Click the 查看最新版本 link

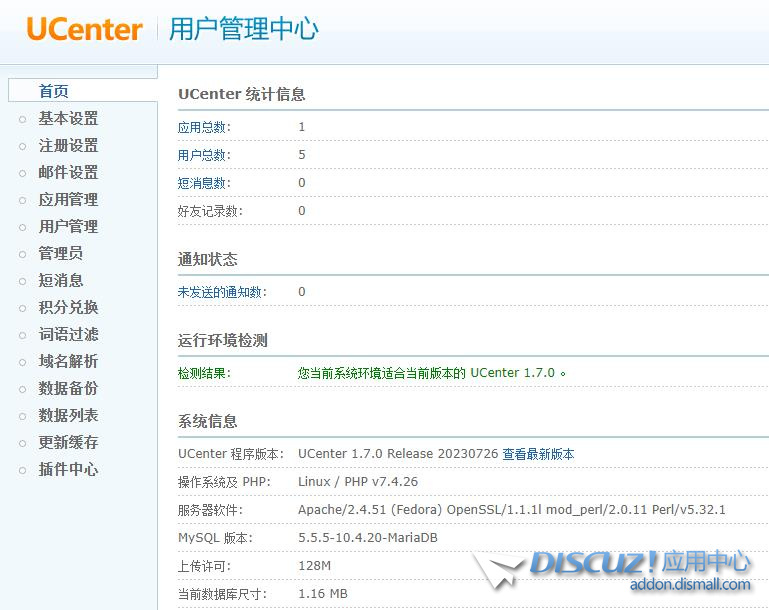point(538,454)
